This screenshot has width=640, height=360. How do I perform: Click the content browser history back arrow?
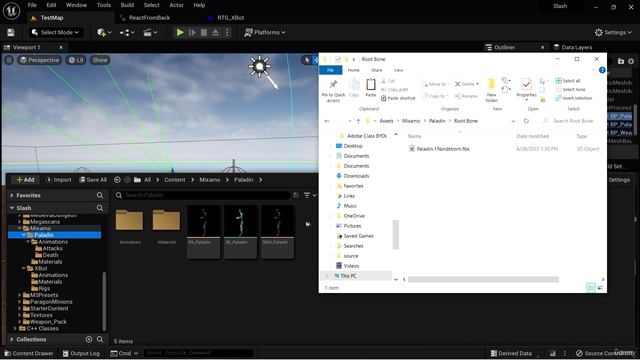click(x=117, y=180)
